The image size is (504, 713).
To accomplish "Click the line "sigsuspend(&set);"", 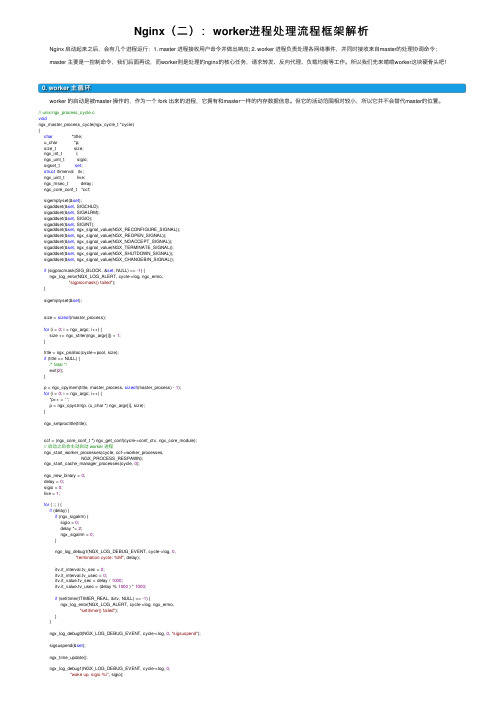I will [67, 645].
